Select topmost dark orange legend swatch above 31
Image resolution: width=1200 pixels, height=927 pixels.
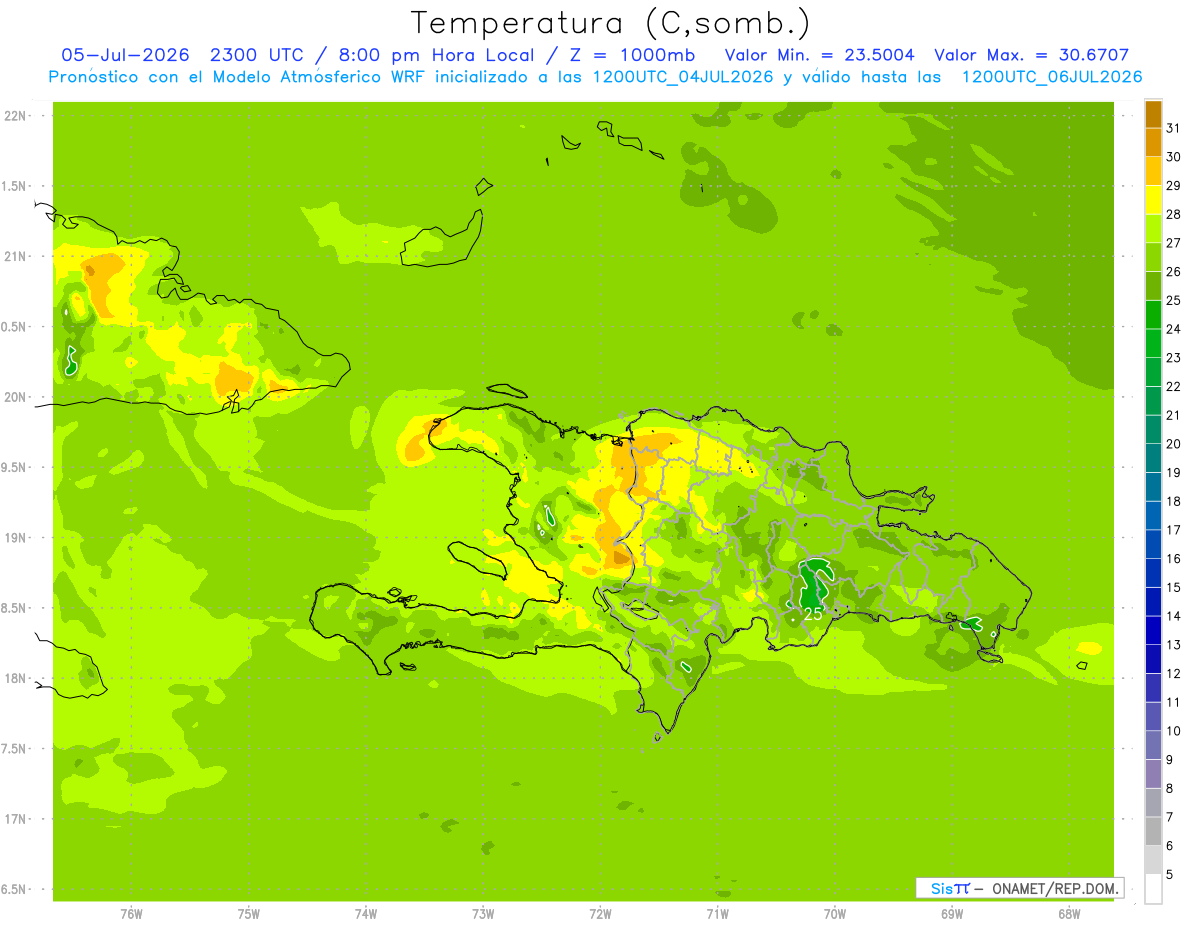coord(1153,114)
